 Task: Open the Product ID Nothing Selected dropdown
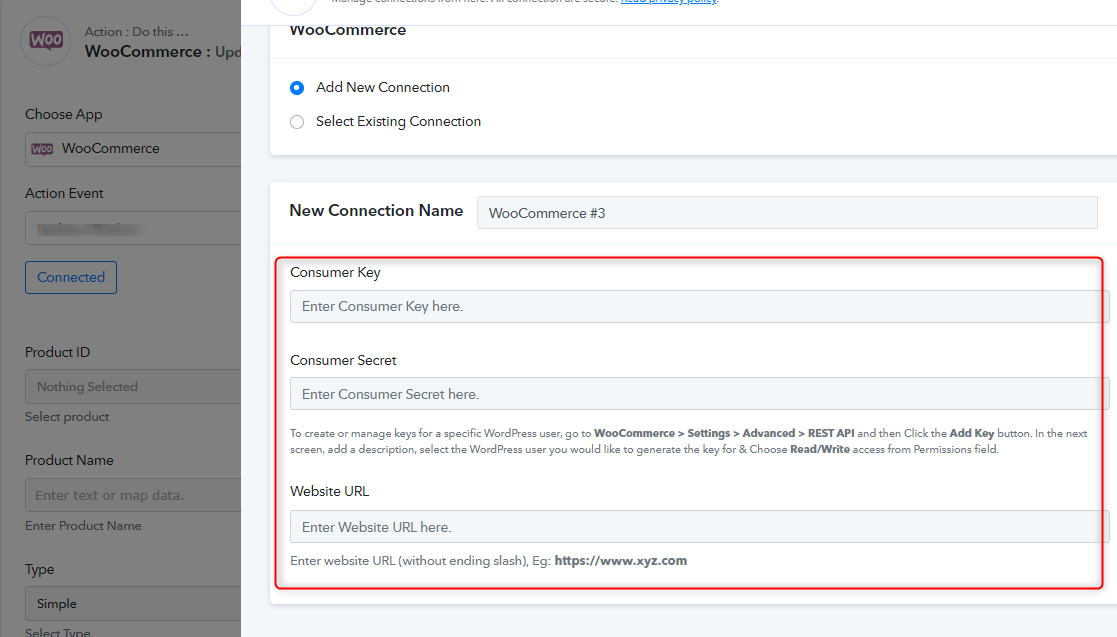tap(133, 386)
